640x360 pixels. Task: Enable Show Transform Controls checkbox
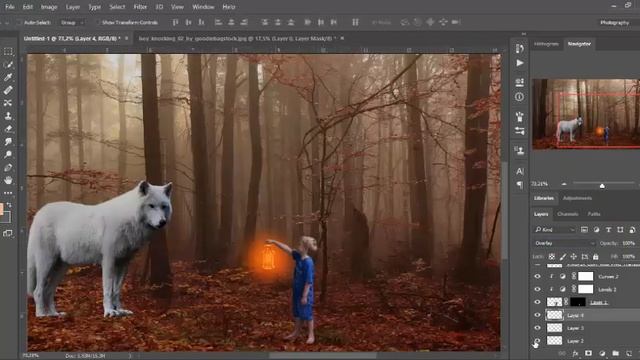[x=98, y=22]
